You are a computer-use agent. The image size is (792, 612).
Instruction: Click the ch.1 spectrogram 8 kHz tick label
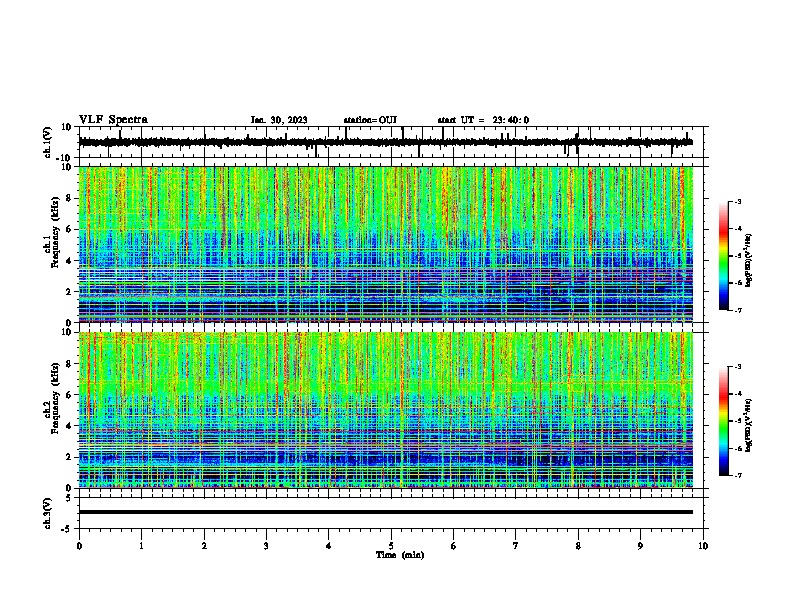point(69,198)
